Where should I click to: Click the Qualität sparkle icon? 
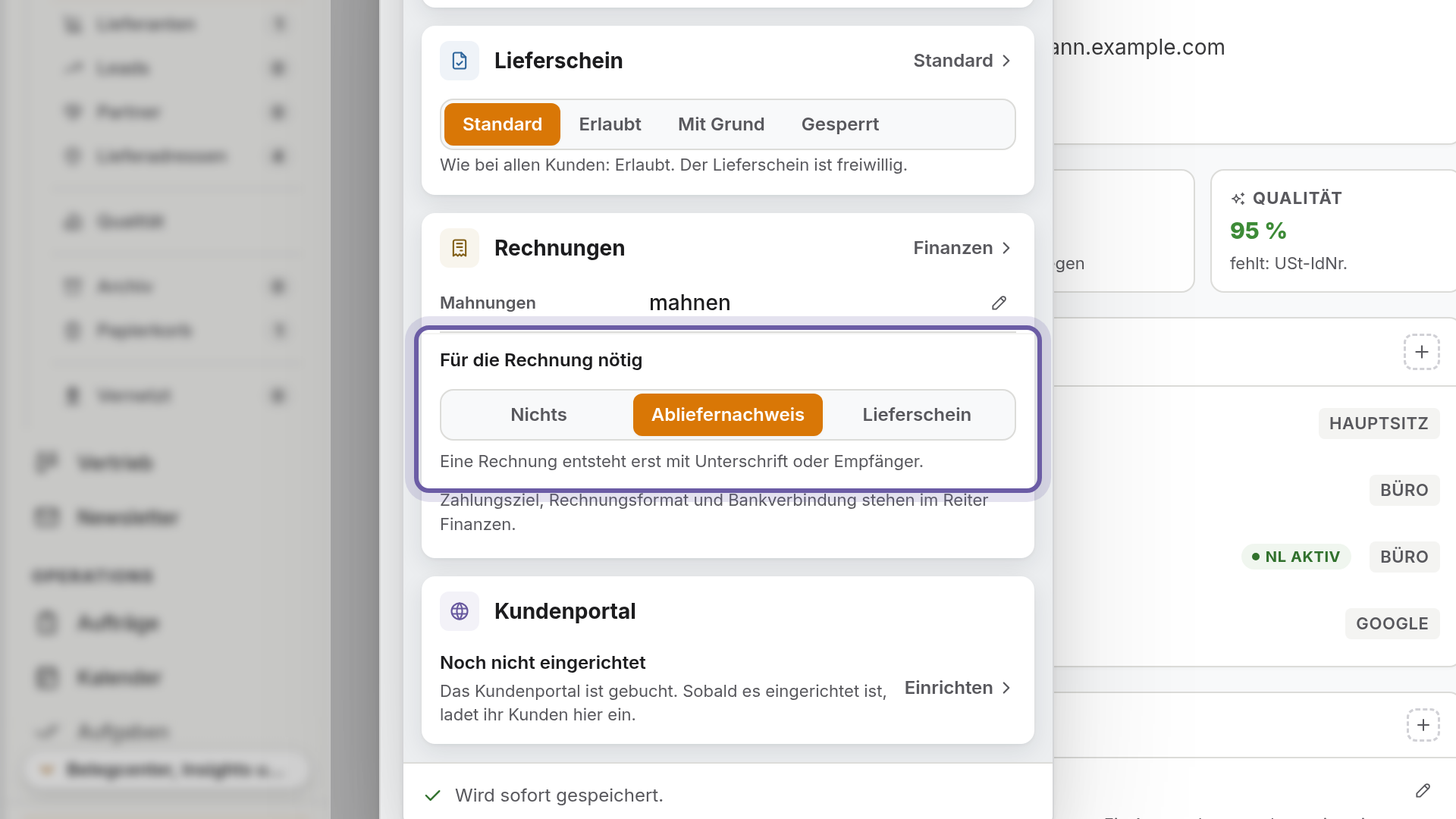coord(1238,199)
